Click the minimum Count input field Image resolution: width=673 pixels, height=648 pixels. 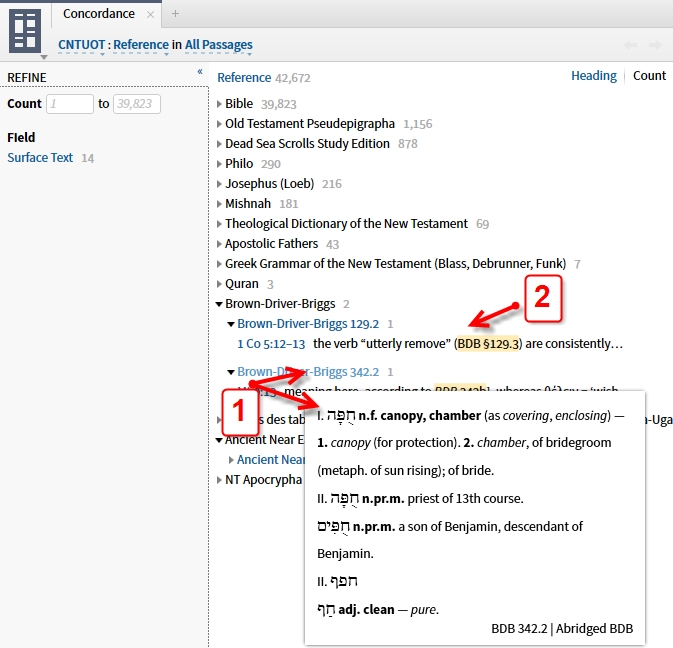[70, 104]
